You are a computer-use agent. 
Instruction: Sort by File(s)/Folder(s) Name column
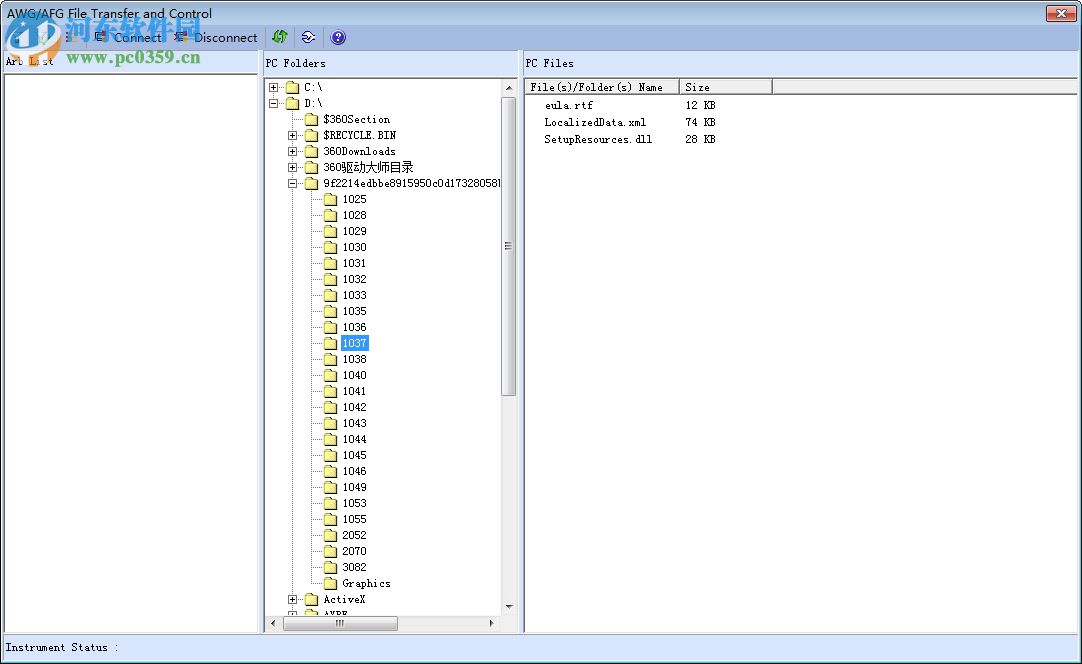coord(602,87)
